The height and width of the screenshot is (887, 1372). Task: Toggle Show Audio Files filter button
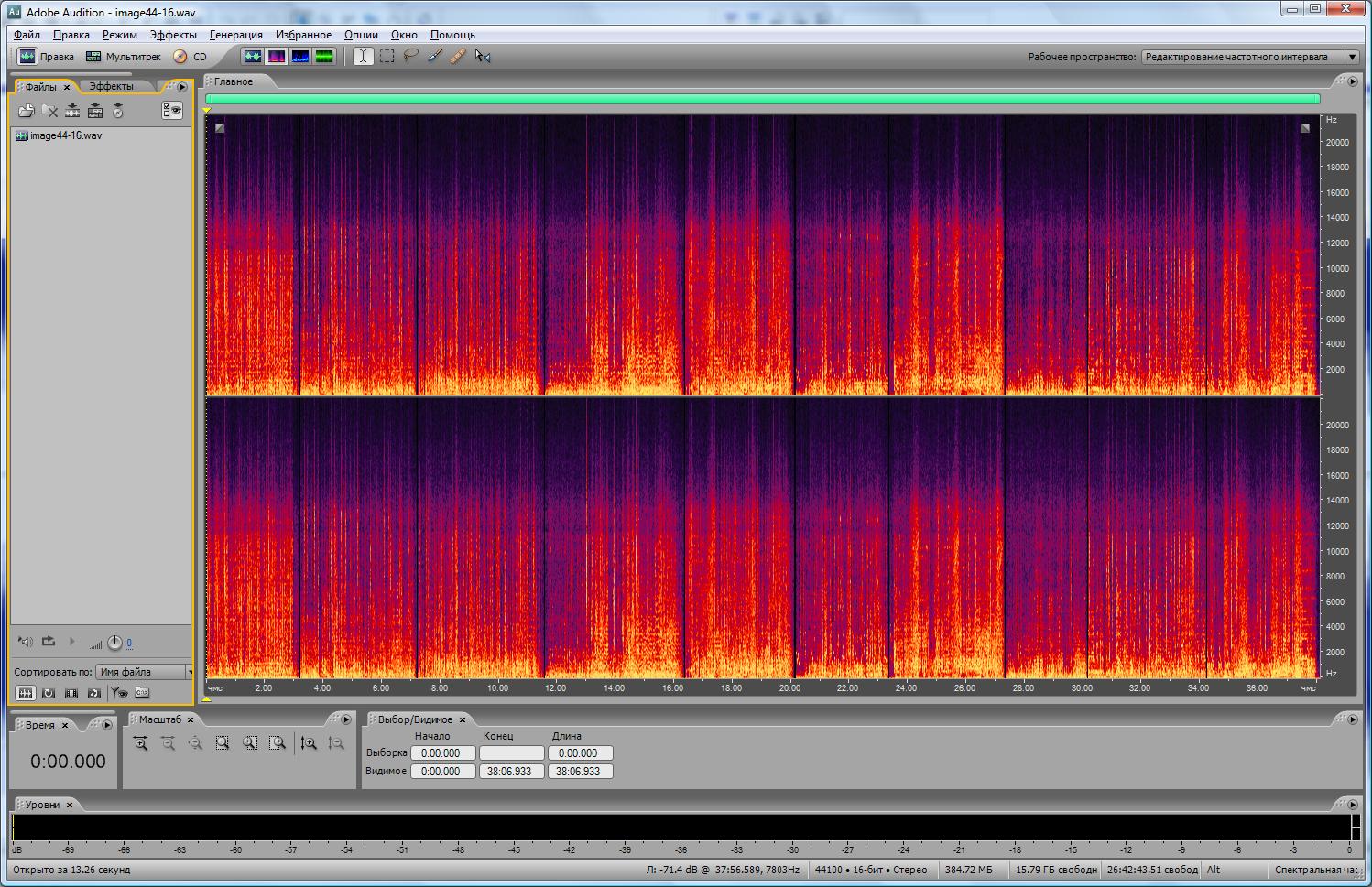tap(26, 693)
